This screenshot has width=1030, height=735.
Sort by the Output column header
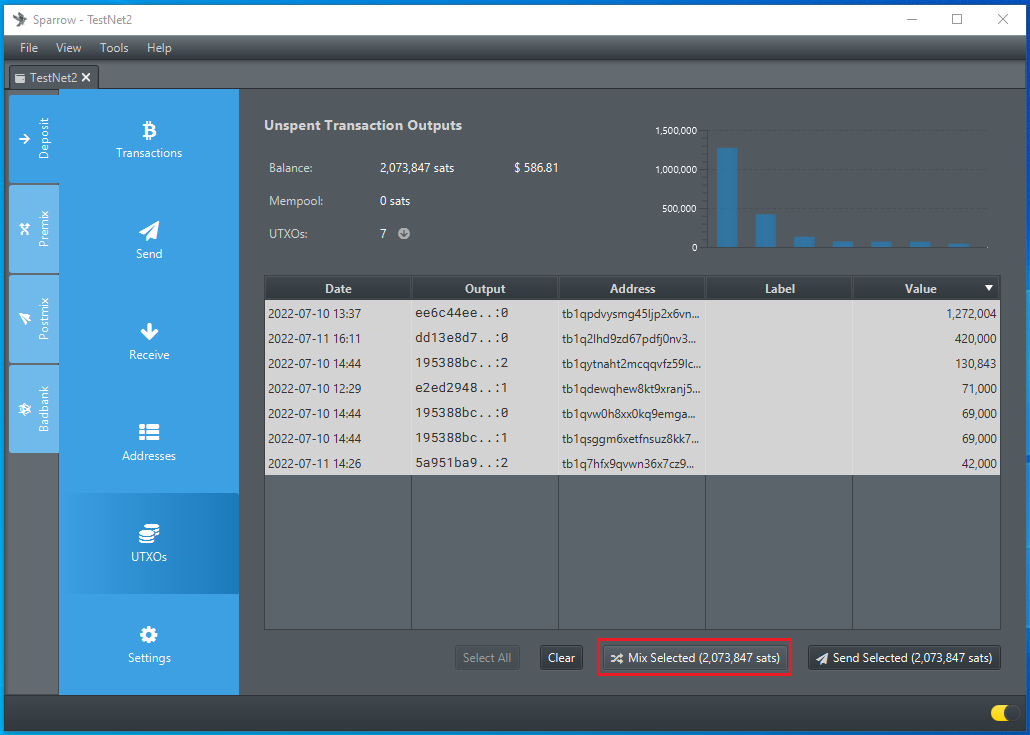pyautogui.click(x=485, y=288)
